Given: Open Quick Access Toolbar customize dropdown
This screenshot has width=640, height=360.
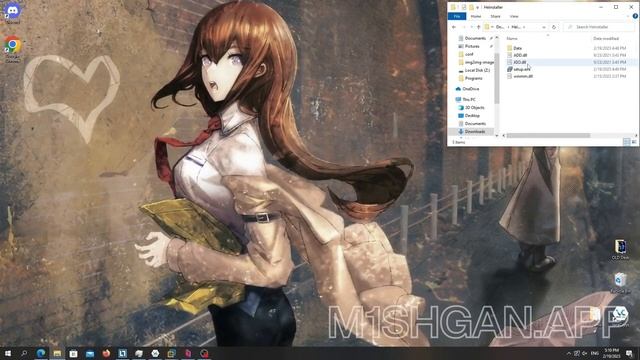Looking at the screenshot, I should pos(478,7).
